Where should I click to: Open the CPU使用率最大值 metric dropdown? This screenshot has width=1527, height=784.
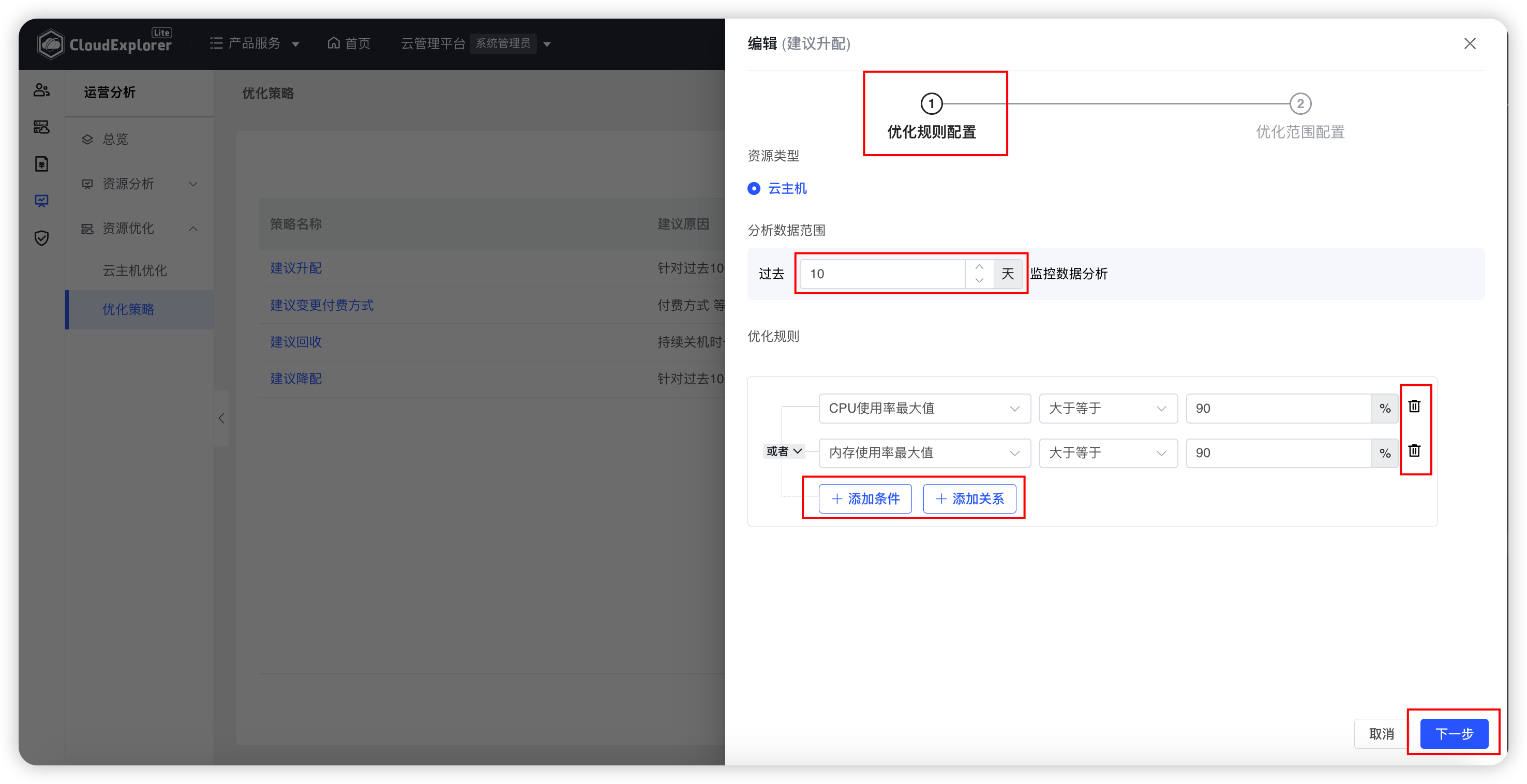(924, 409)
